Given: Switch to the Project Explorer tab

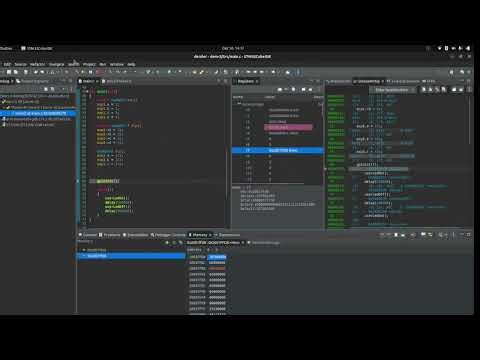Looking at the screenshot, I should (34, 81).
